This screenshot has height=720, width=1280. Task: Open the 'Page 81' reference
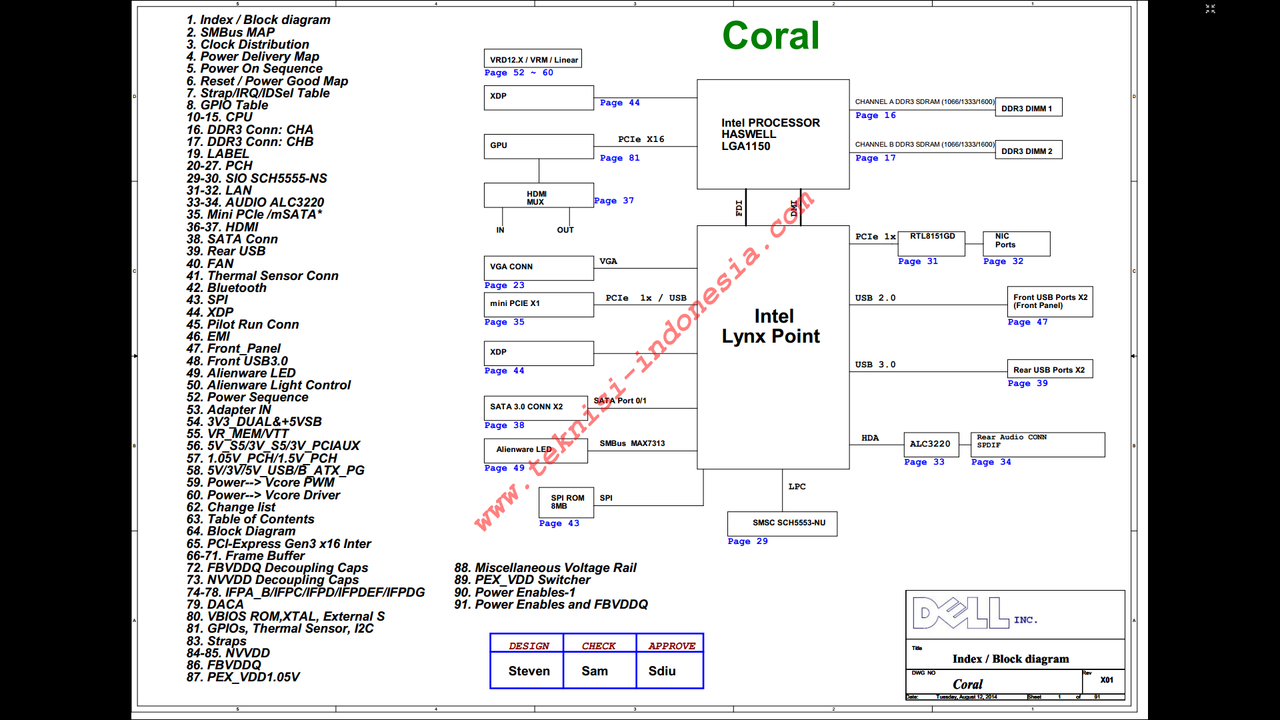coord(620,158)
